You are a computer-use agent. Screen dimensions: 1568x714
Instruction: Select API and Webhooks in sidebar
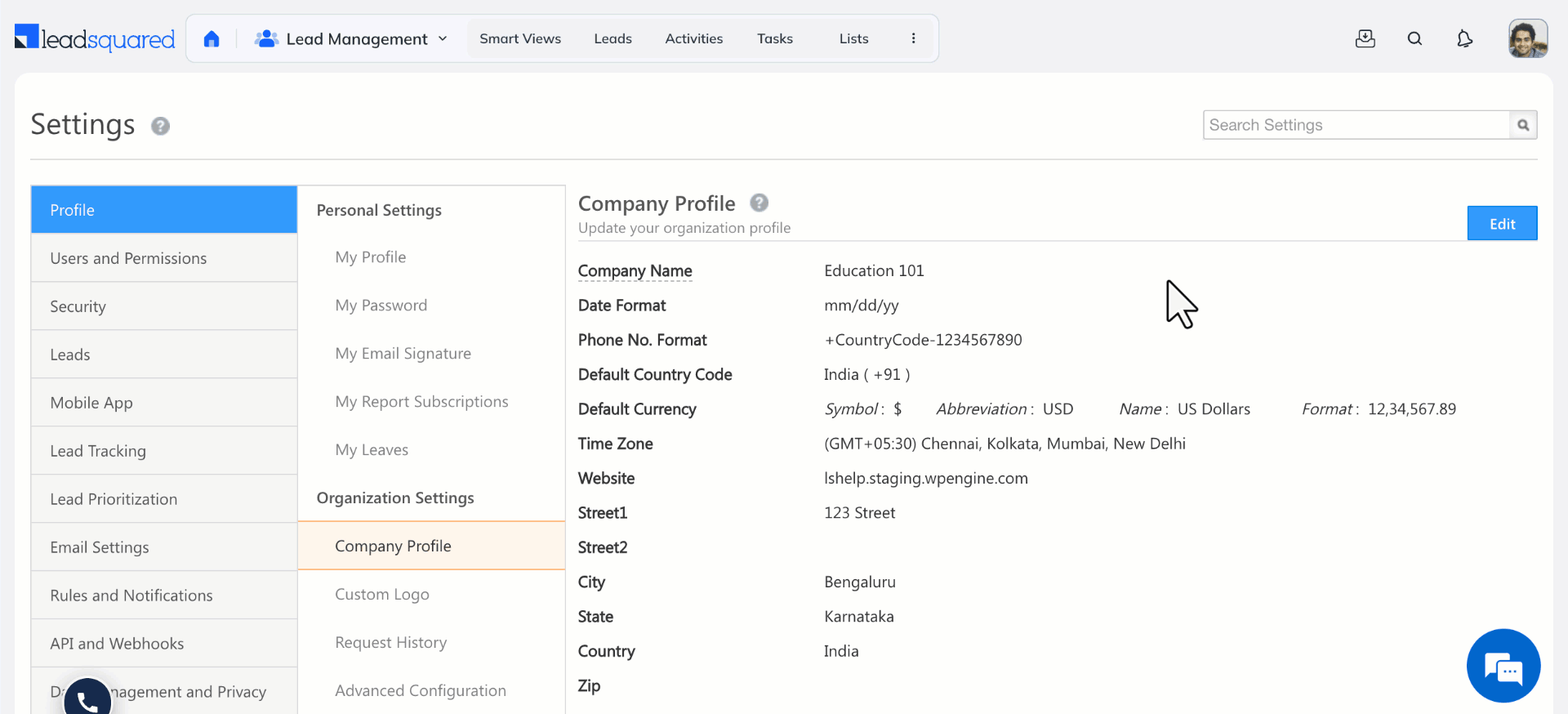click(x=117, y=644)
